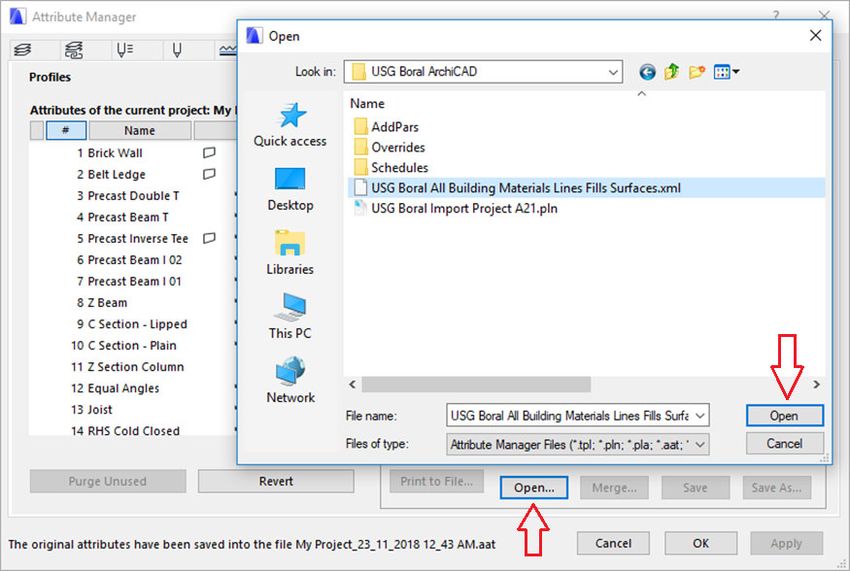
Task: Select Libraries in the places bar
Action: coord(290,253)
